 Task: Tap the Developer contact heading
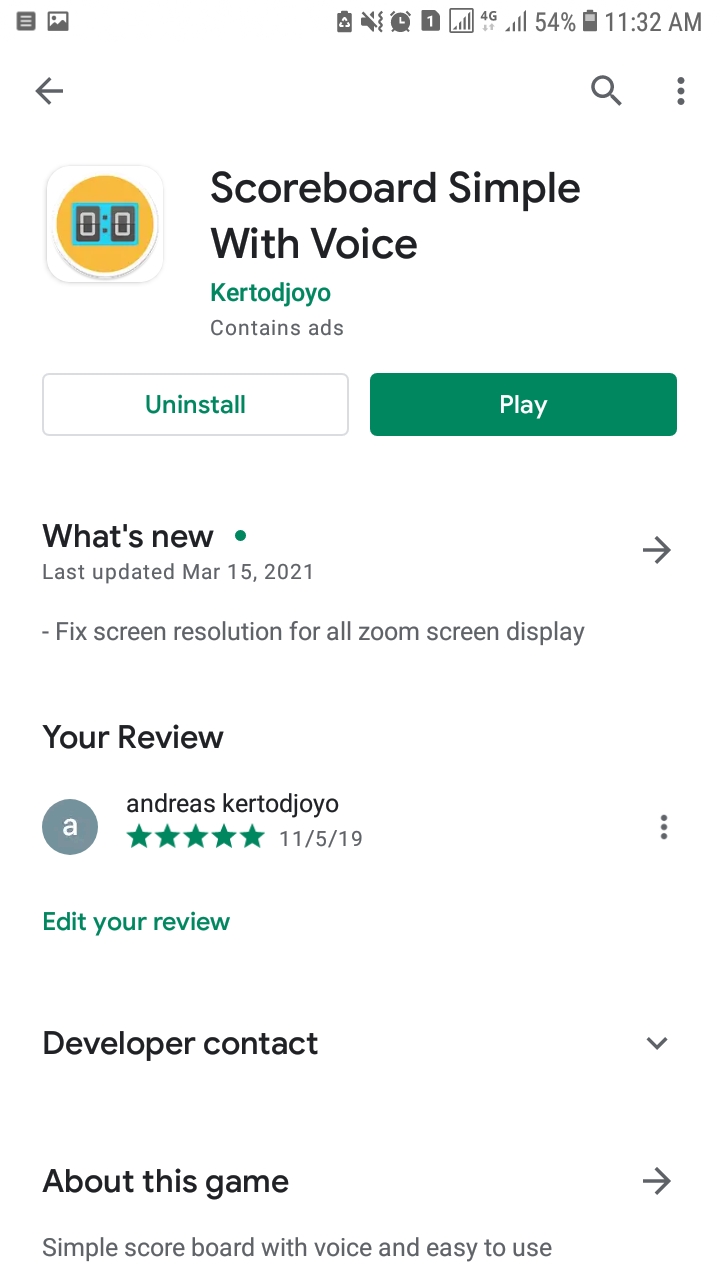(180, 1043)
